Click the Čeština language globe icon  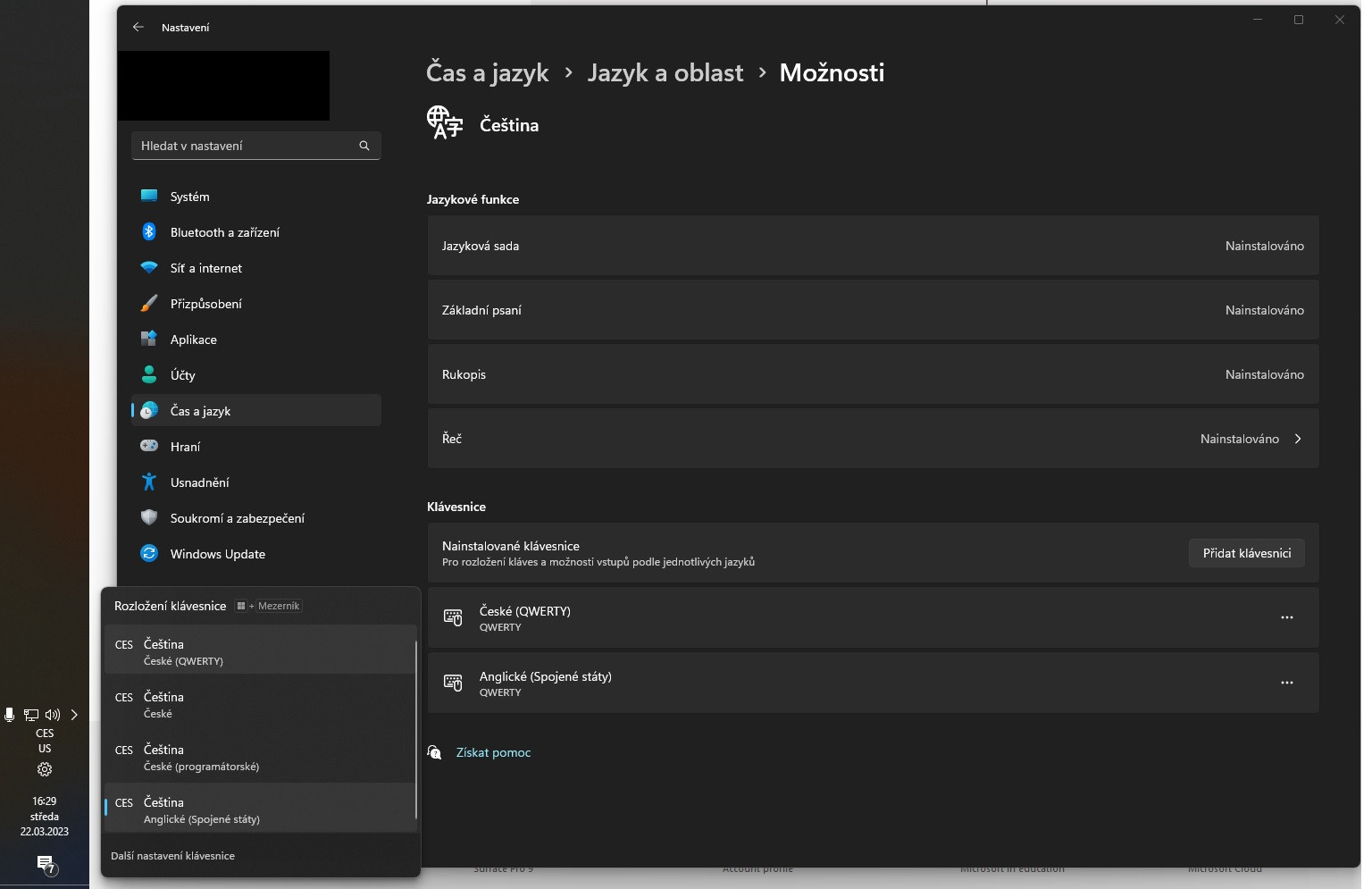[445, 123]
